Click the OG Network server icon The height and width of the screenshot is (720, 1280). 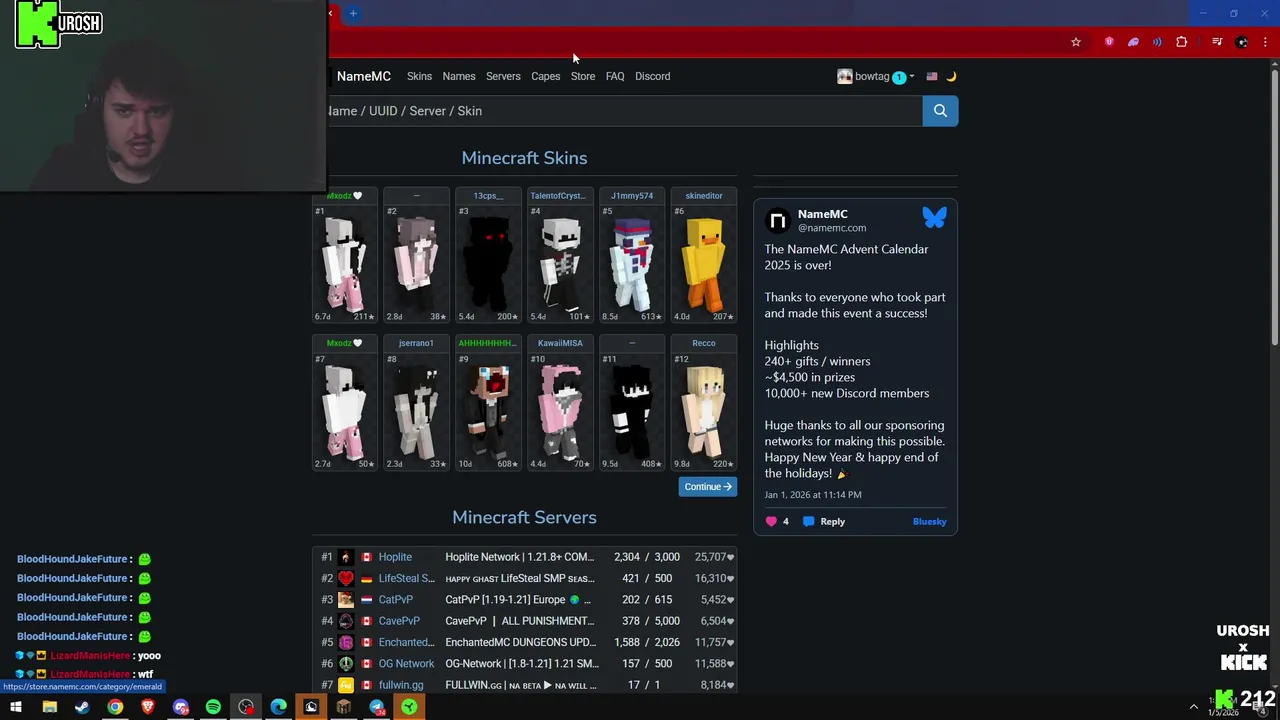(x=345, y=664)
